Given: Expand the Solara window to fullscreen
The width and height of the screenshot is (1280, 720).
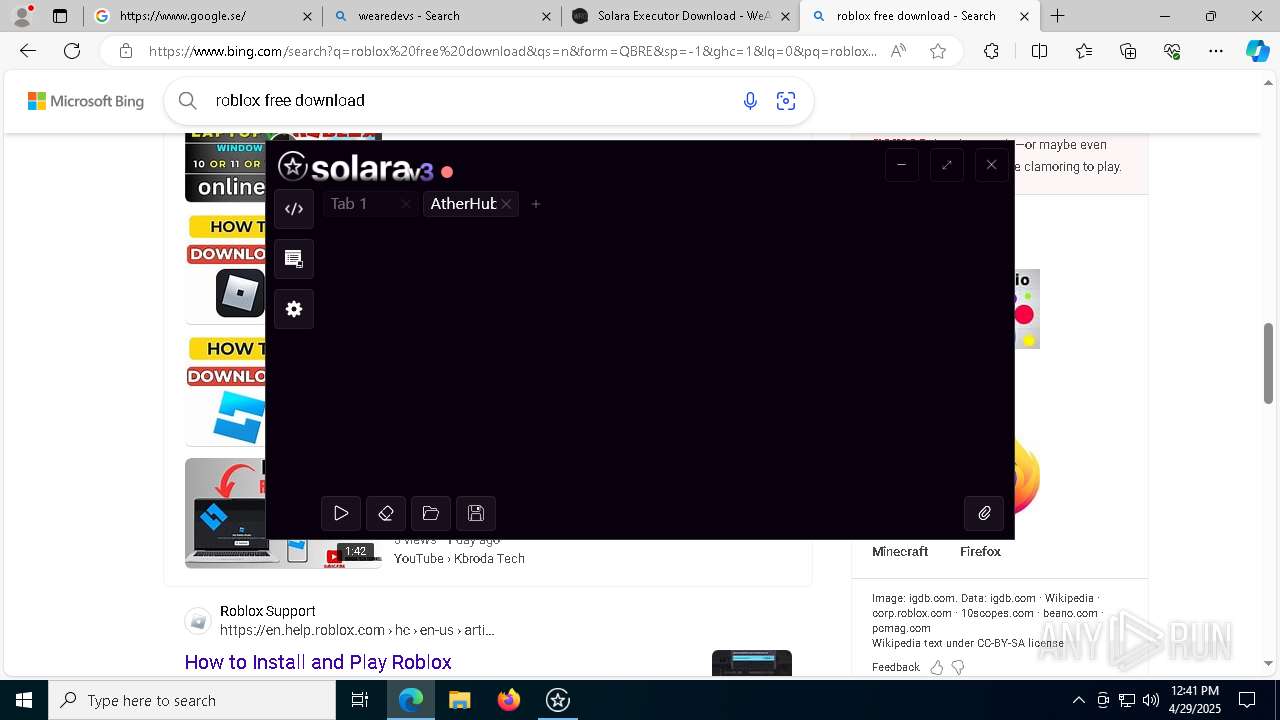Looking at the screenshot, I should [x=946, y=165].
